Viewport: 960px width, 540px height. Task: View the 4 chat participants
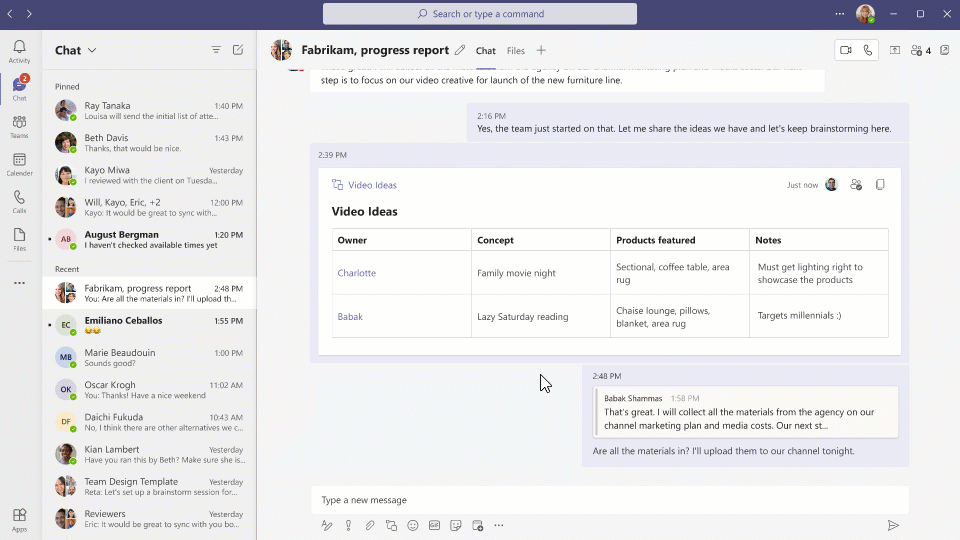click(920, 50)
